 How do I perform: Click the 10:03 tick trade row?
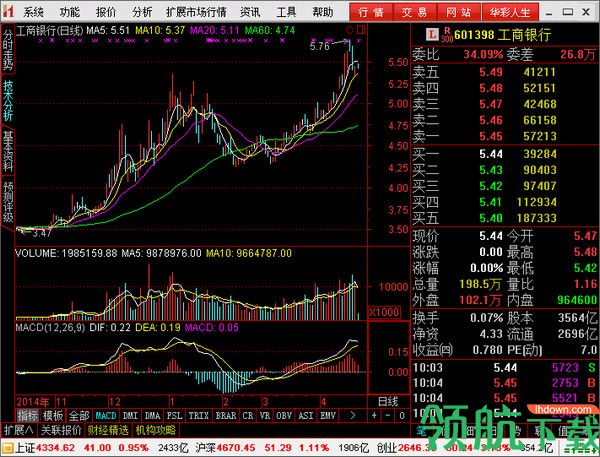[504, 368]
